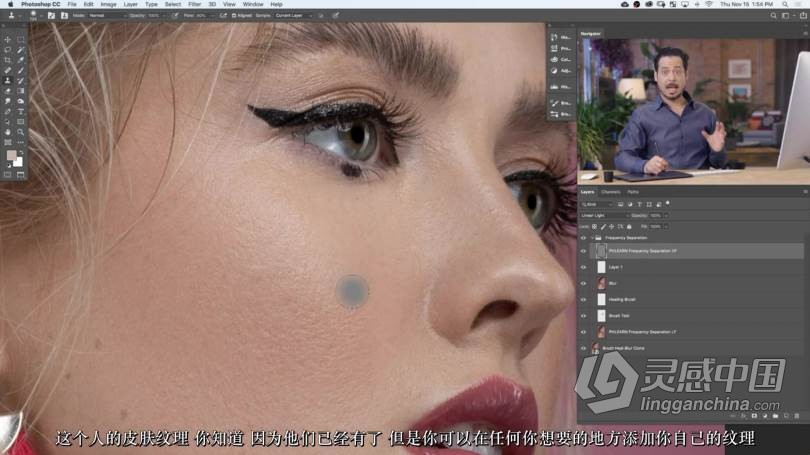
Task: Open the Flow dropdown in options bar
Action: point(212,15)
